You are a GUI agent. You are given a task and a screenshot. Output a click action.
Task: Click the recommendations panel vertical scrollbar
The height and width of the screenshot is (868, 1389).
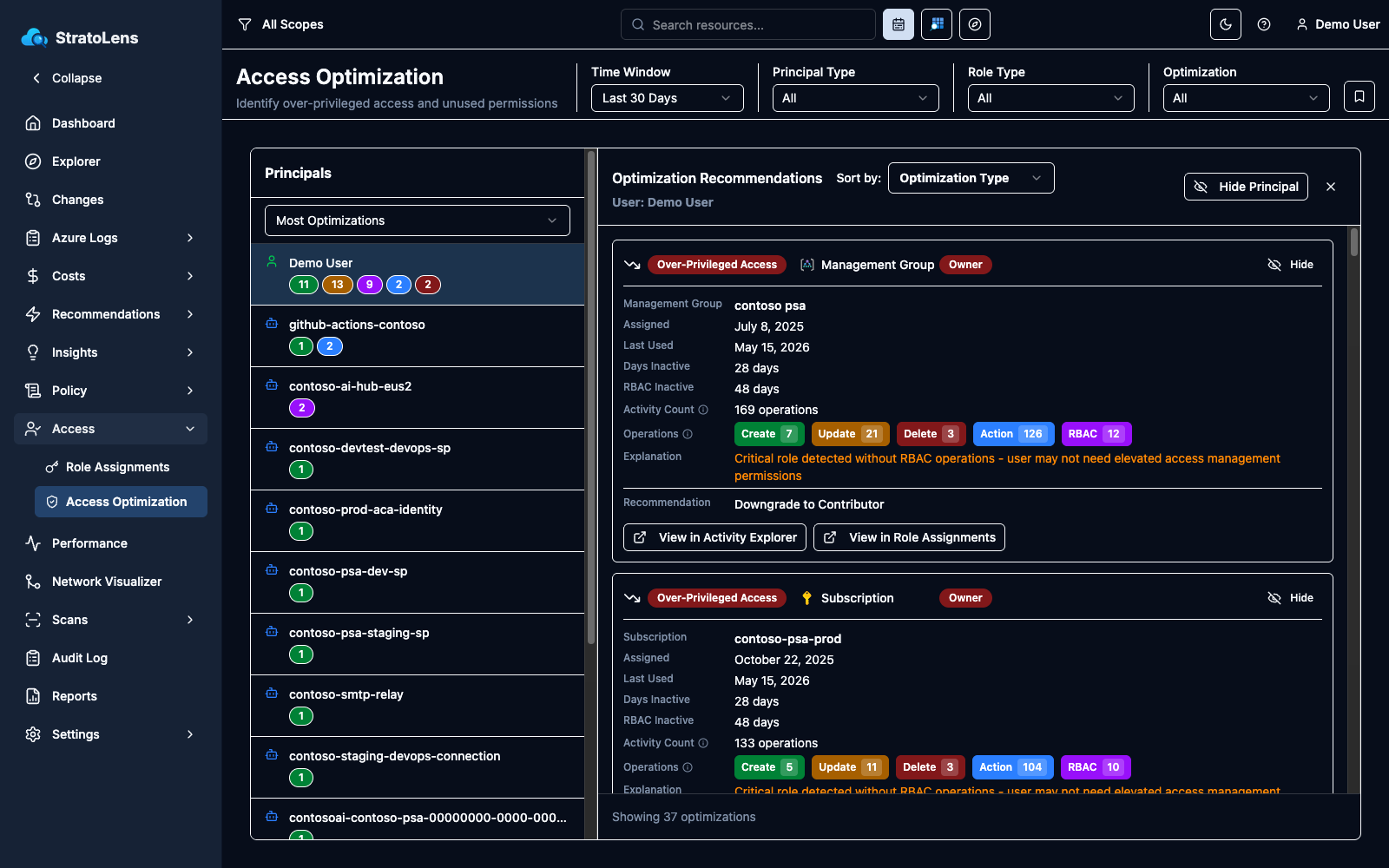click(x=1353, y=243)
